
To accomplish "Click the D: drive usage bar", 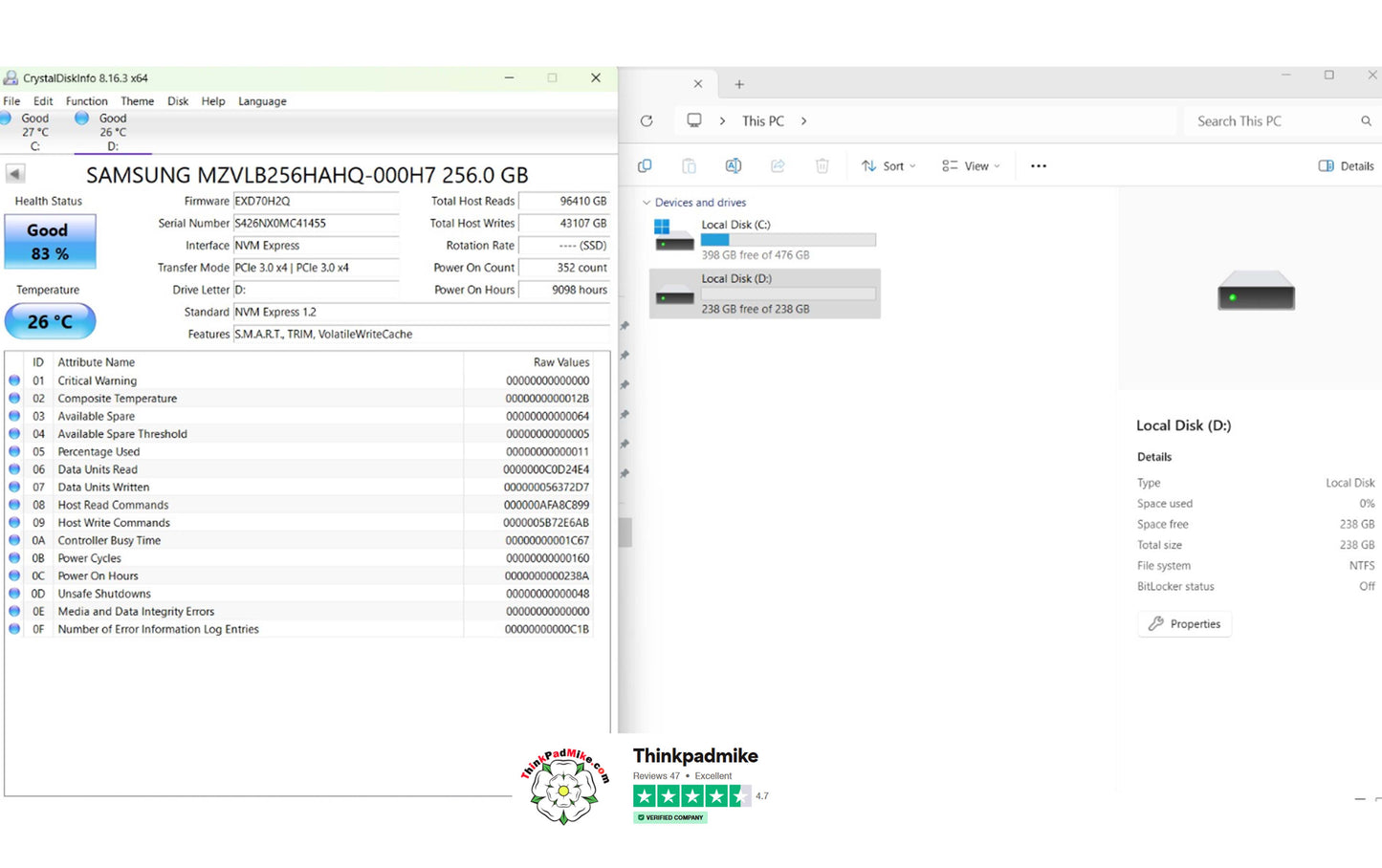I will click(x=788, y=294).
